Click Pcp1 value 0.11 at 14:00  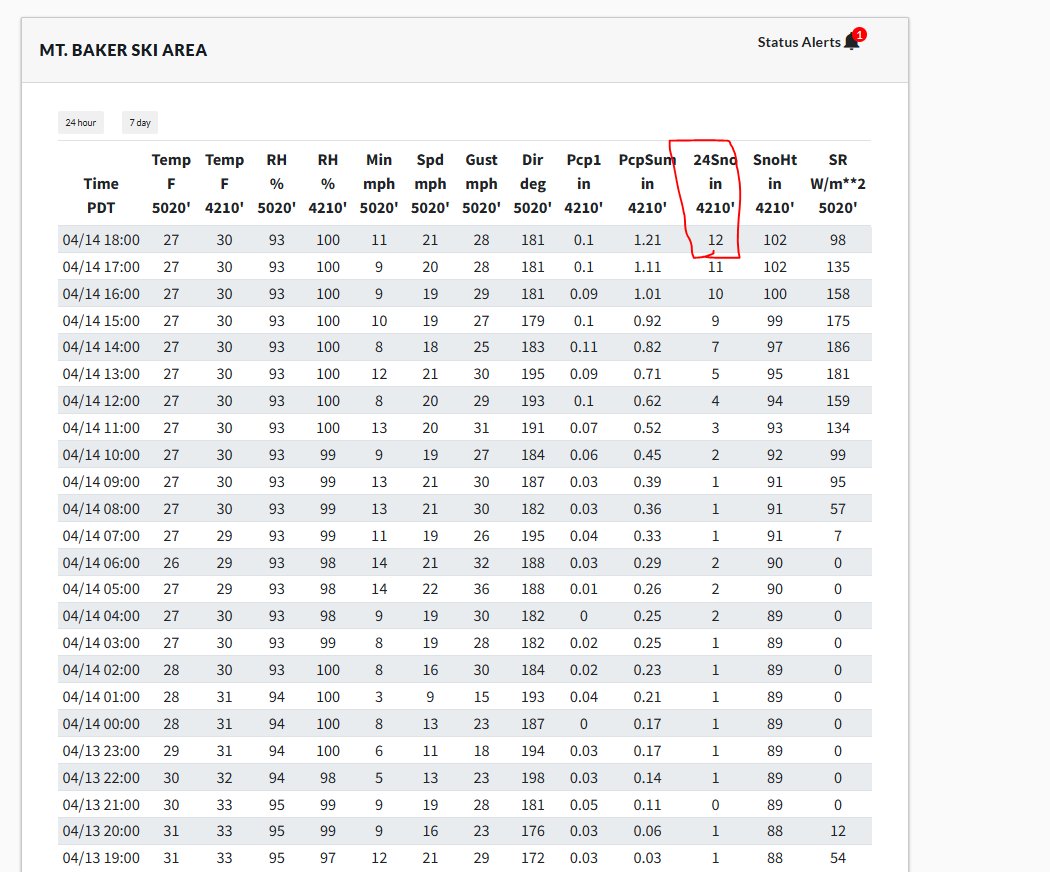tap(583, 347)
